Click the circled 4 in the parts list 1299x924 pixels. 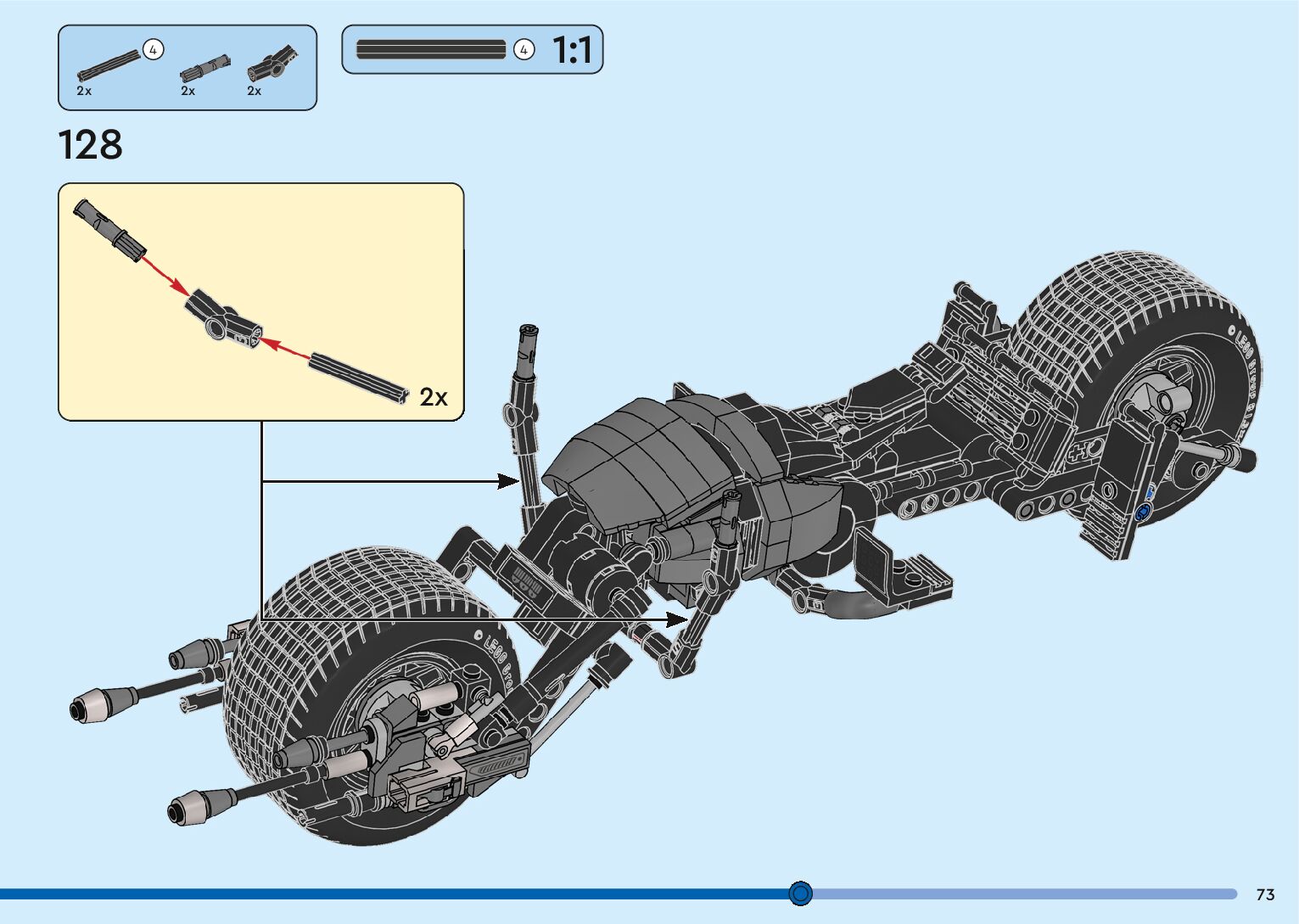(x=153, y=50)
